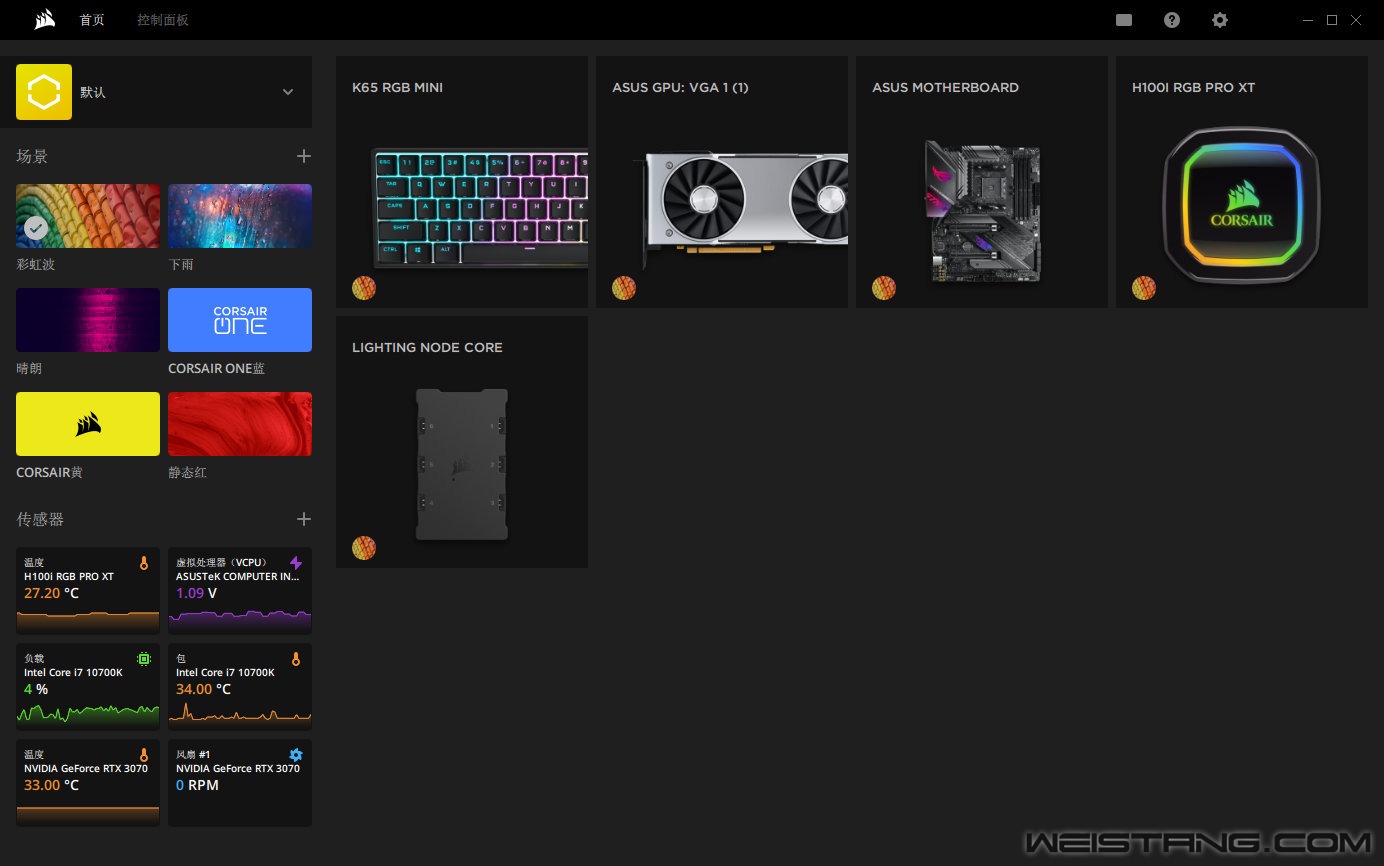Image resolution: width=1384 pixels, height=866 pixels.
Task: Open LIGHTING NODE CORE device card
Action: click(x=462, y=442)
